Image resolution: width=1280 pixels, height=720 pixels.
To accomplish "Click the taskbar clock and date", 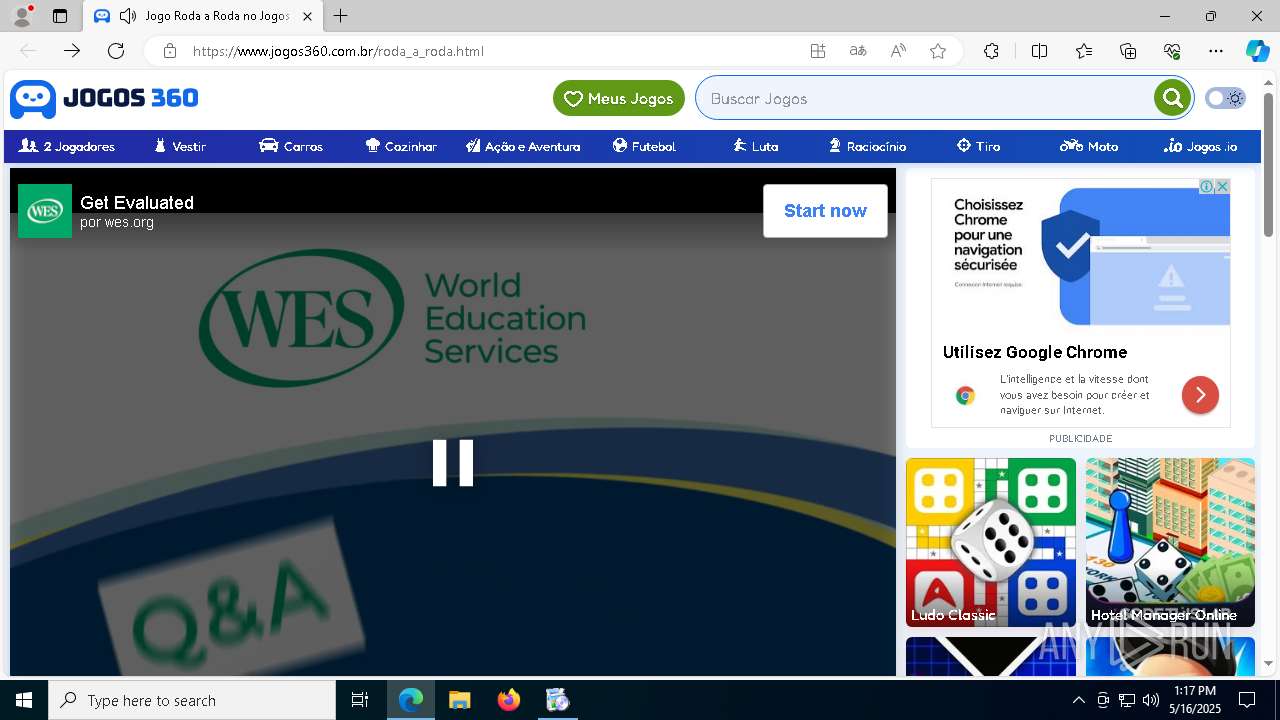I will click(x=1196, y=700).
